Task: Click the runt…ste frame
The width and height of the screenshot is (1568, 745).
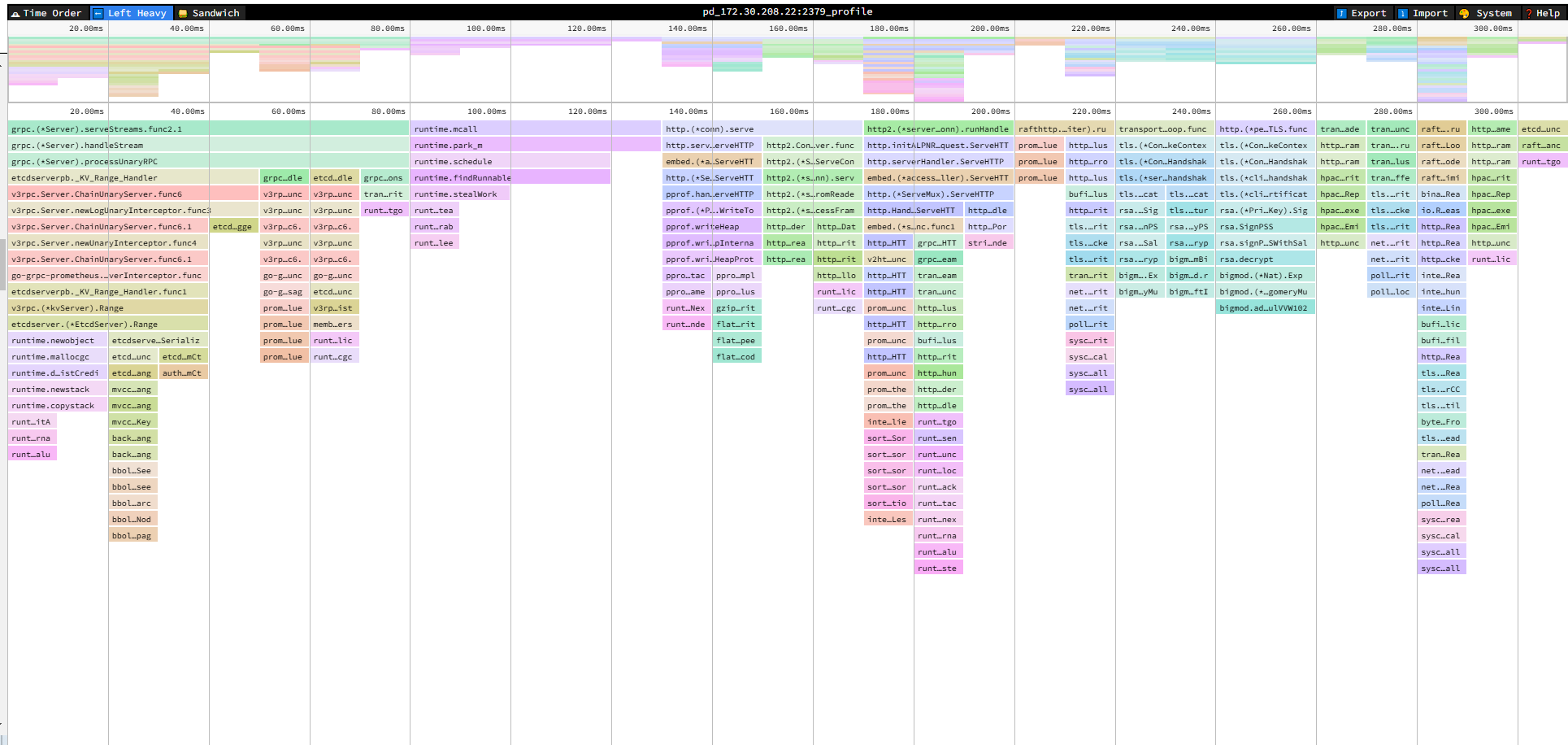Action: 939,568
